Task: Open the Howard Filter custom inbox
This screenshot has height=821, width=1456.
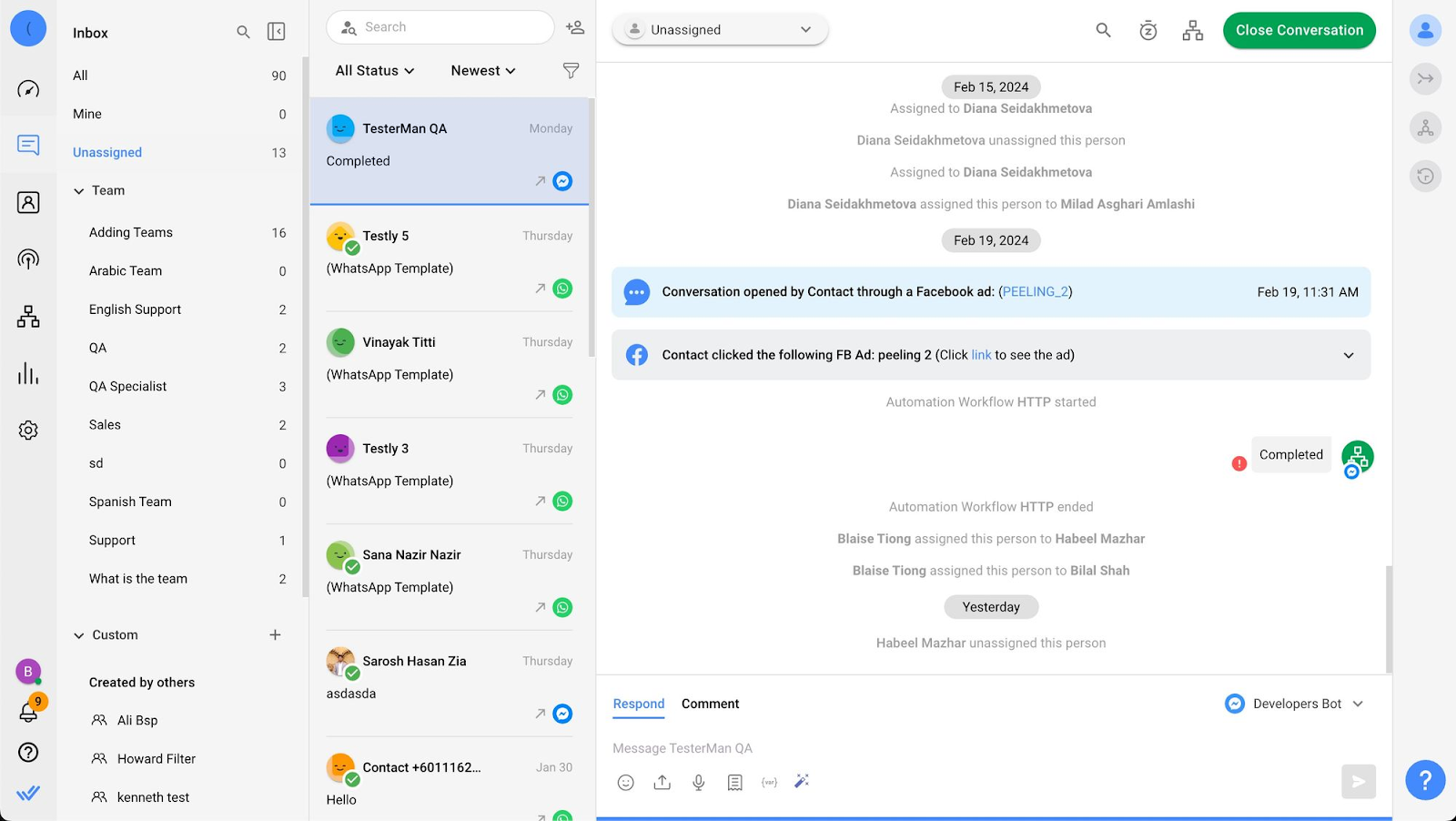Action: click(x=179, y=758)
